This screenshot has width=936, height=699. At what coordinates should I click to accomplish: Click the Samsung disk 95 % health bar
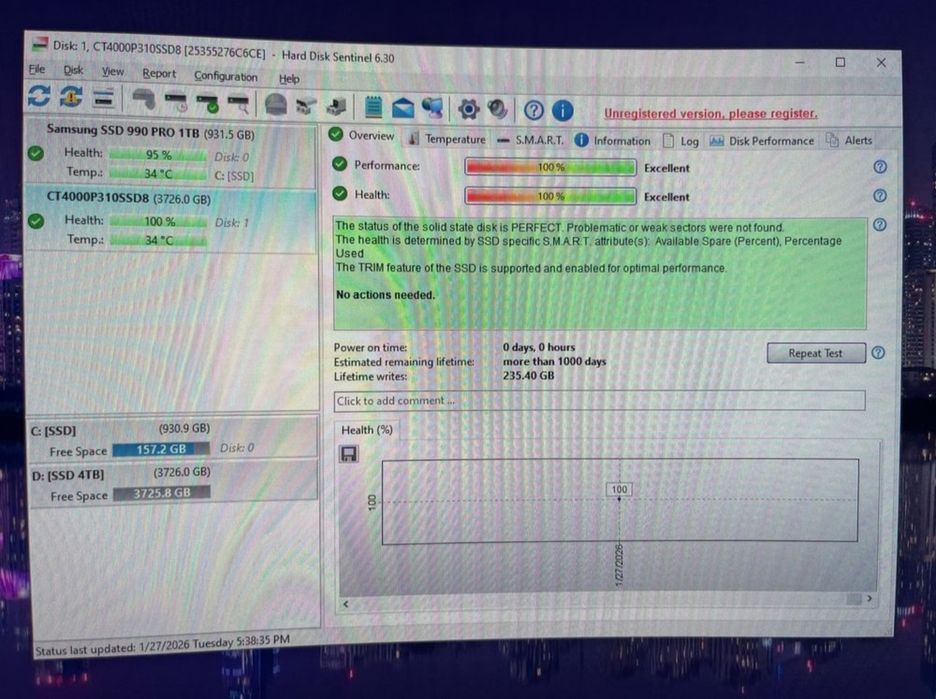158,155
